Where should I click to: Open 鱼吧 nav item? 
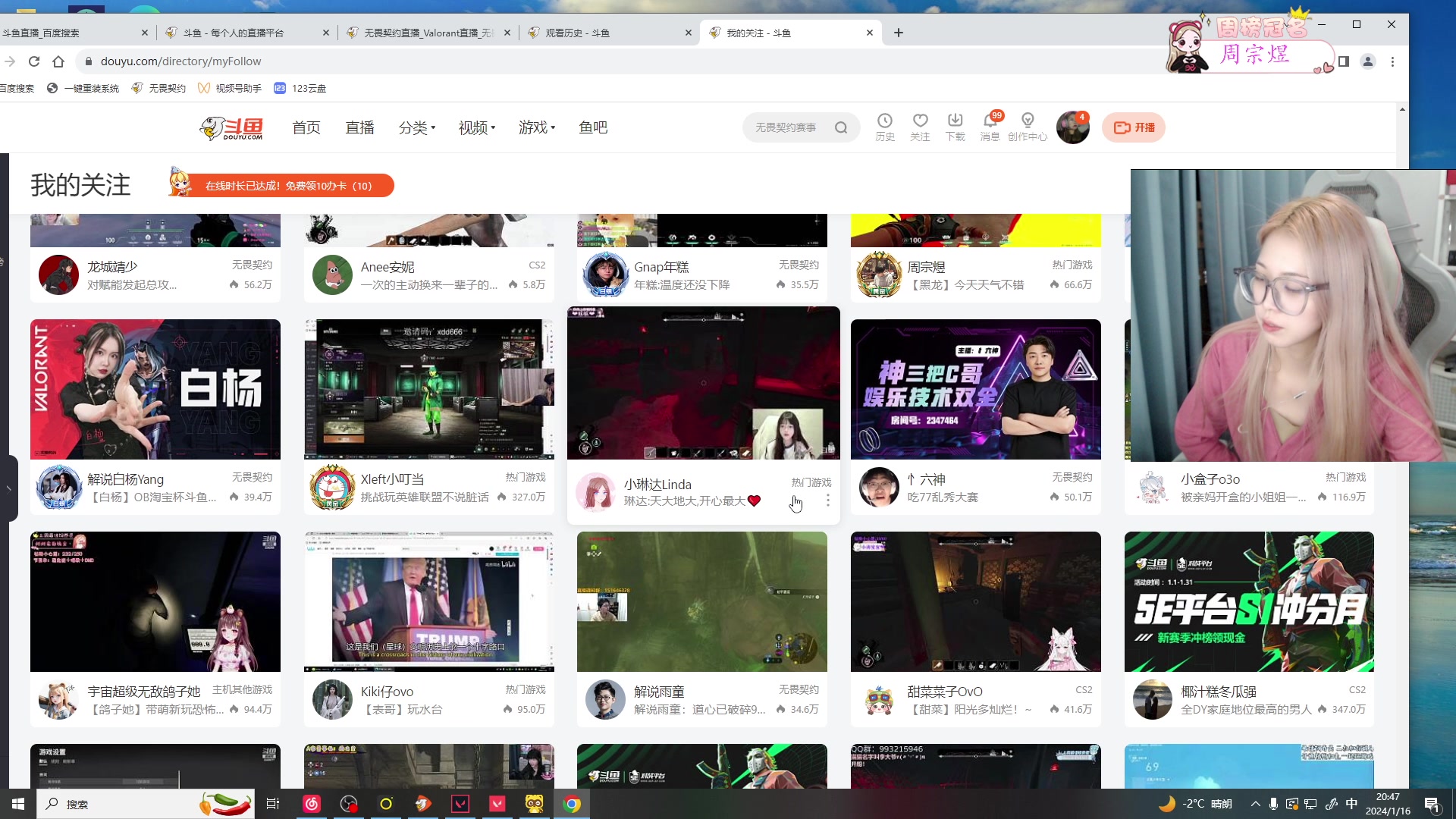593,127
